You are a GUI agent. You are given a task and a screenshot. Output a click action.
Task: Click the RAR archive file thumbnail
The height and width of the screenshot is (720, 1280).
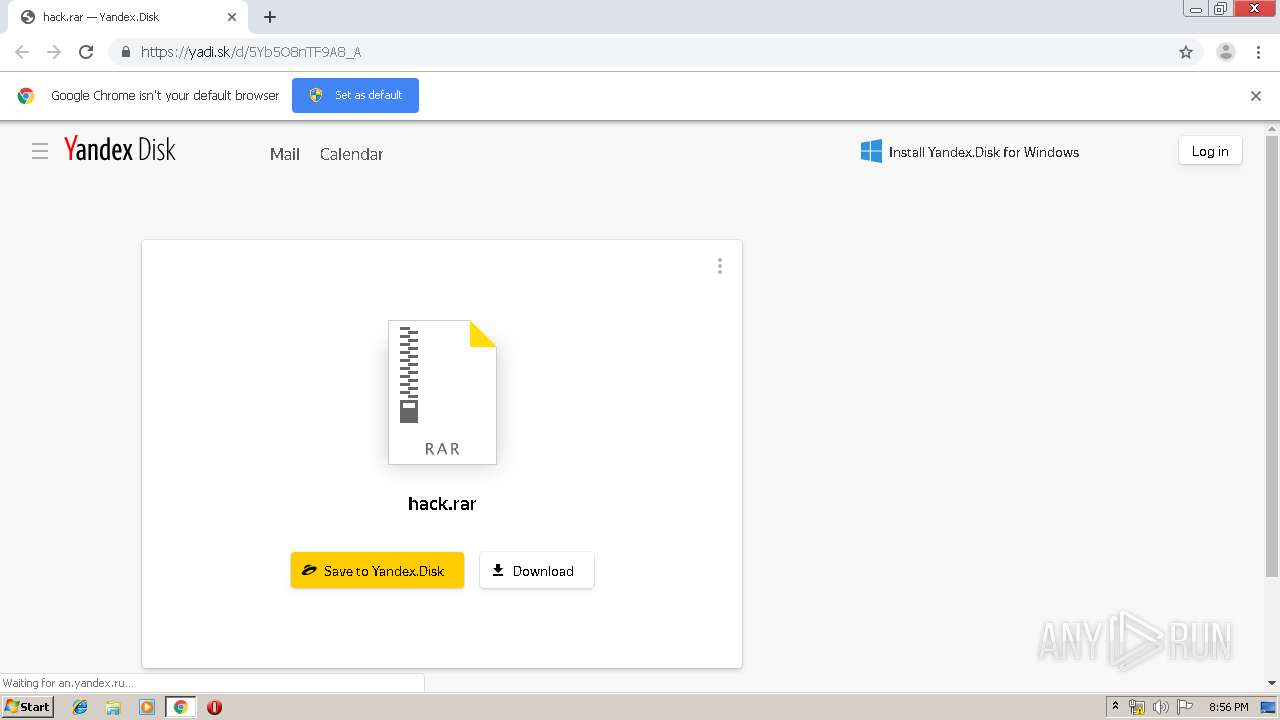point(442,392)
